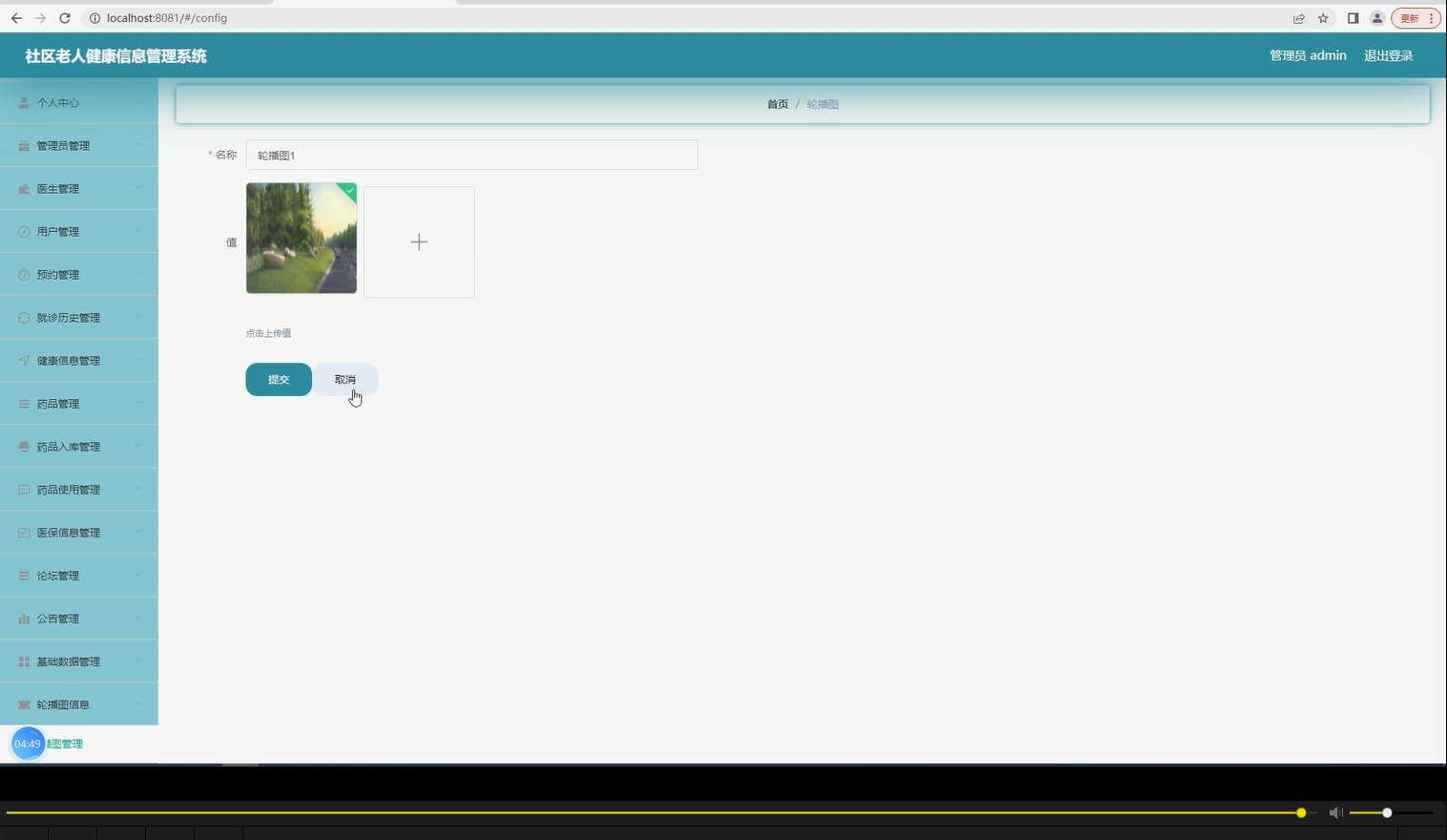Click the browser forward arrow
1447x840 pixels.
coord(40,18)
